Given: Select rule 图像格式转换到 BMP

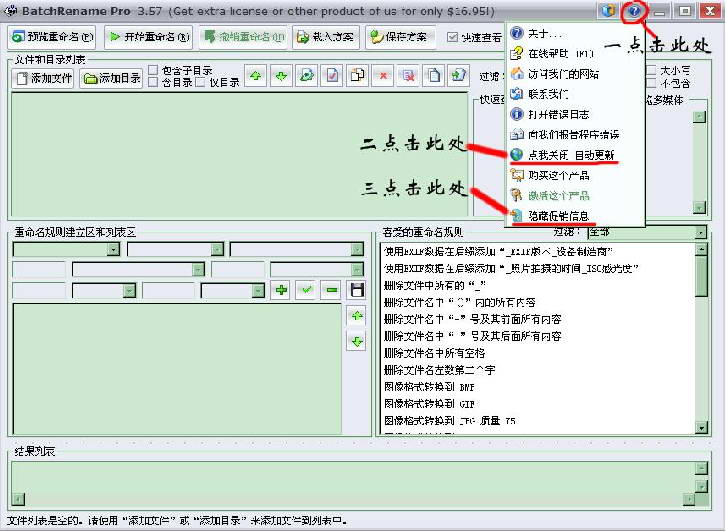Looking at the screenshot, I should pyautogui.click(x=429, y=387).
